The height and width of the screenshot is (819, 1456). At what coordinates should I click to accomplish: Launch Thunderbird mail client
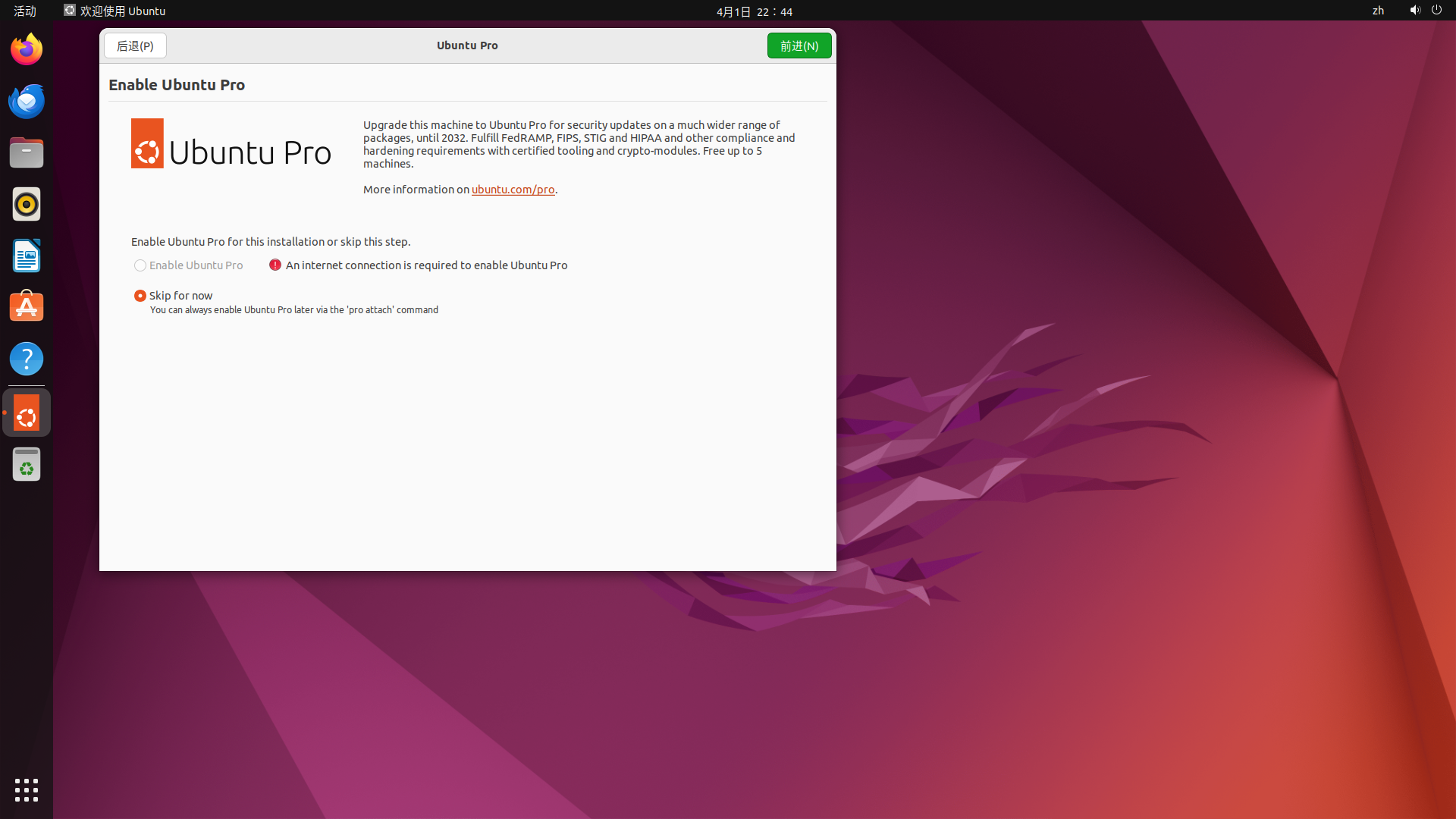pyautogui.click(x=27, y=102)
